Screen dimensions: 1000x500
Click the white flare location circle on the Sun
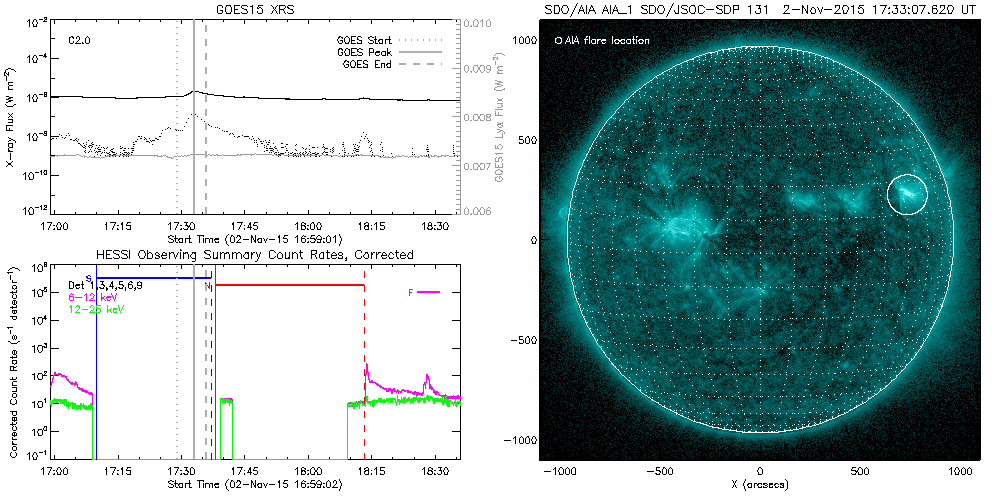coord(907,194)
